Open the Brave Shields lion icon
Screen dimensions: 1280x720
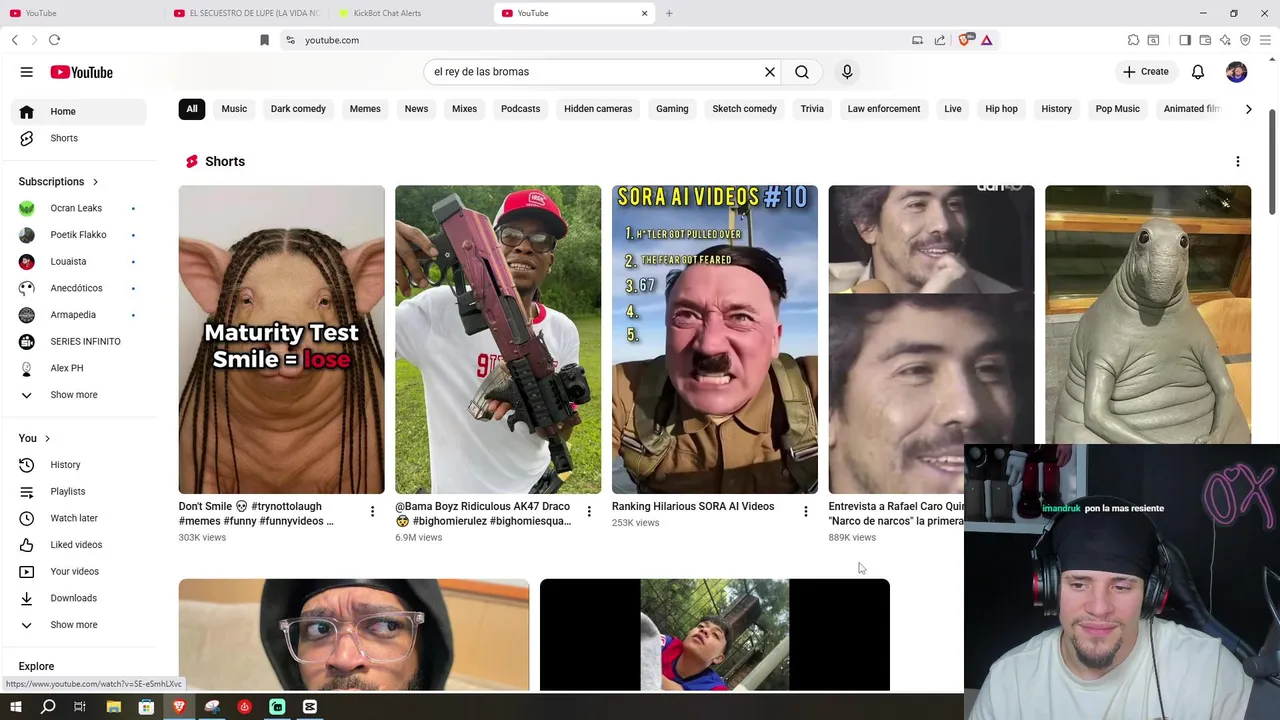pyautogui.click(x=965, y=40)
